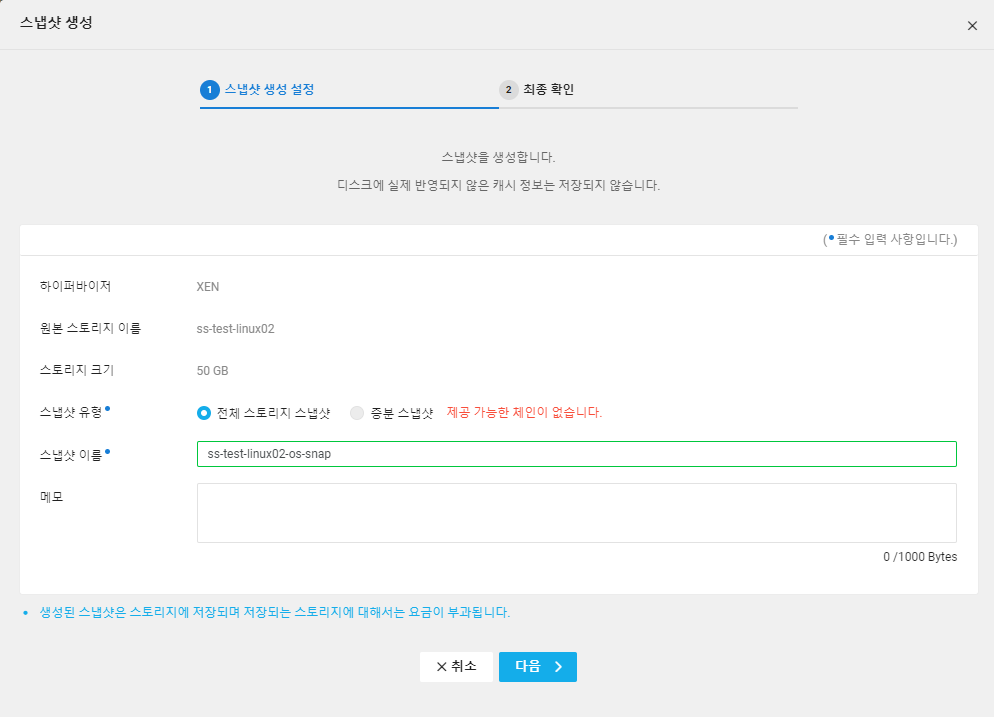Click the 전체 스토리지 스냅샷 label

(273, 413)
